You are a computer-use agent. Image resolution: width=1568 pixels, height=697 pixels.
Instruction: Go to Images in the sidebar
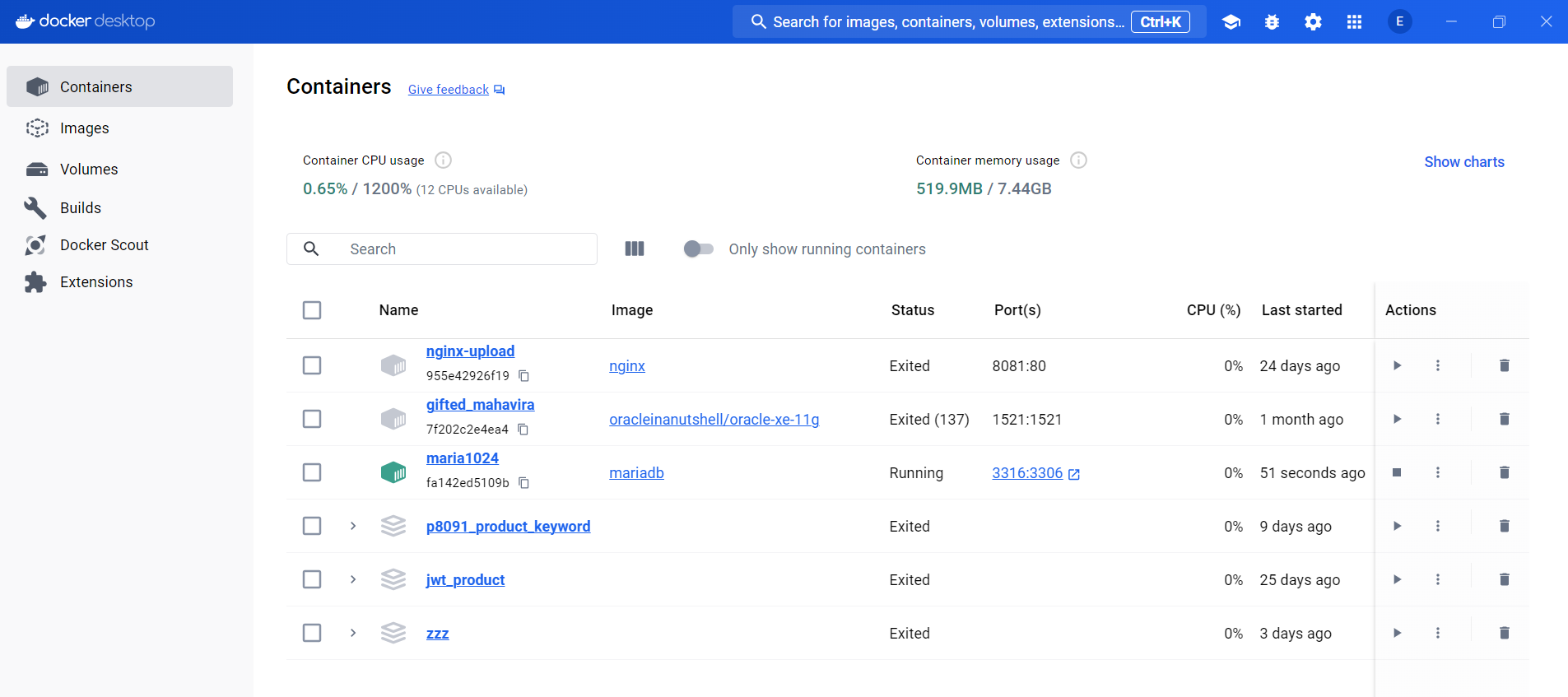[x=119, y=128]
